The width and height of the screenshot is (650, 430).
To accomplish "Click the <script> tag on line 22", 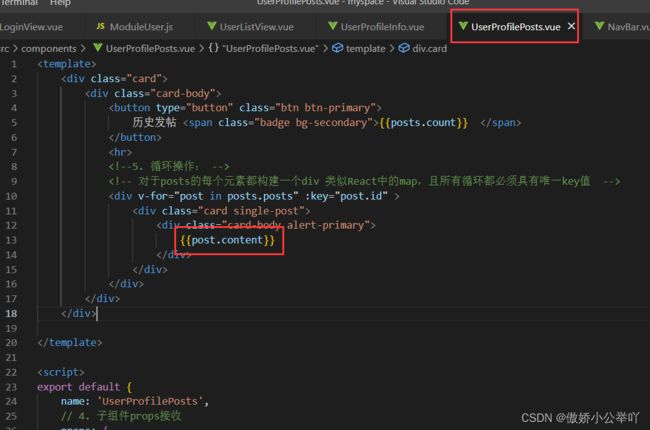I will coord(61,372).
